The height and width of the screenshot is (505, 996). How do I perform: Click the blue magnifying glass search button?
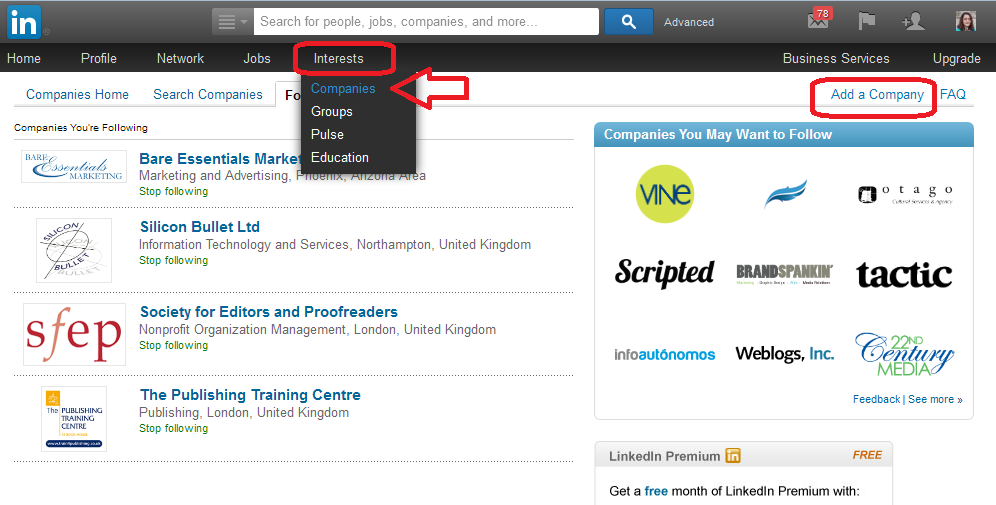pyautogui.click(x=628, y=21)
